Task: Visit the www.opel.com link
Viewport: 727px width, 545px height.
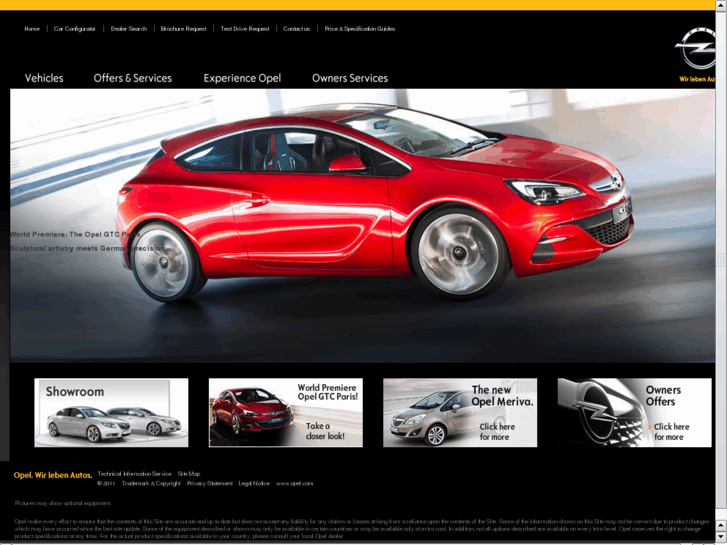Action: (294, 483)
